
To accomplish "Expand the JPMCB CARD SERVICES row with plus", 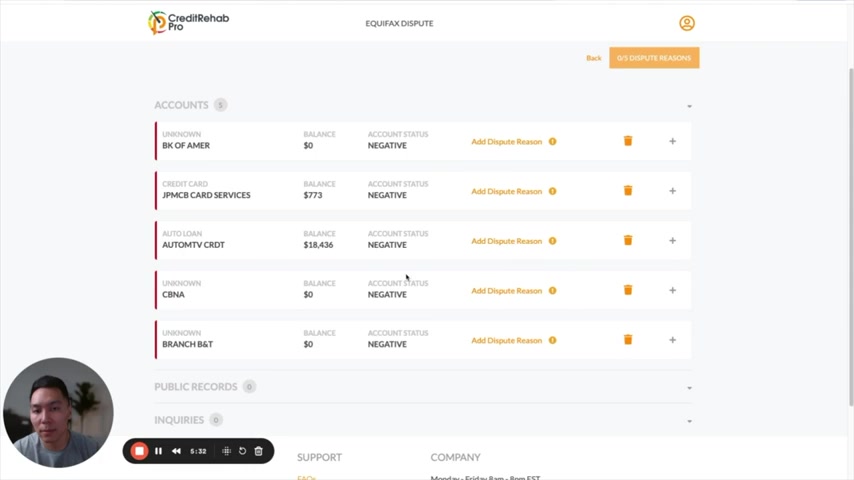I will coord(673,191).
